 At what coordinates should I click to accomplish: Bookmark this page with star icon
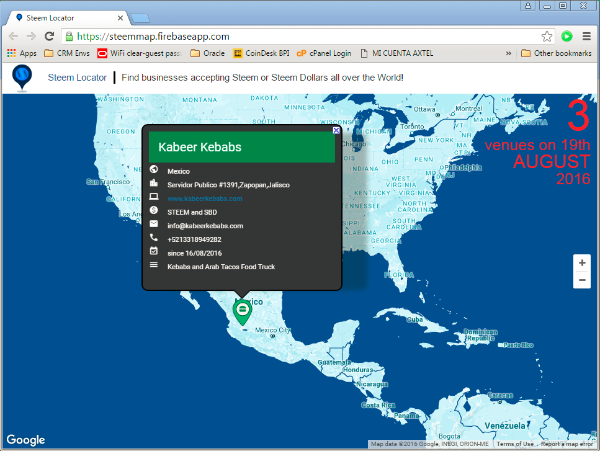546,36
